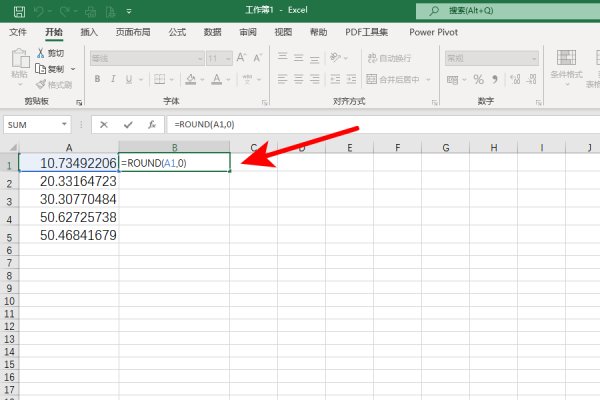600x400 pixels.
Task: Click the Format Painter brush icon
Action: (41, 84)
